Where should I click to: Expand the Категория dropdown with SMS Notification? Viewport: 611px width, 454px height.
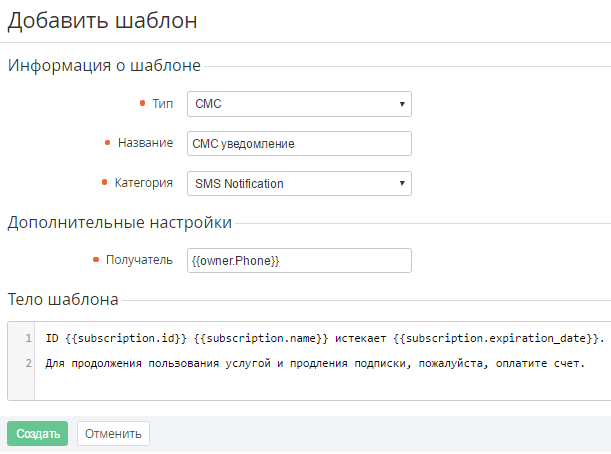point(299,183)
